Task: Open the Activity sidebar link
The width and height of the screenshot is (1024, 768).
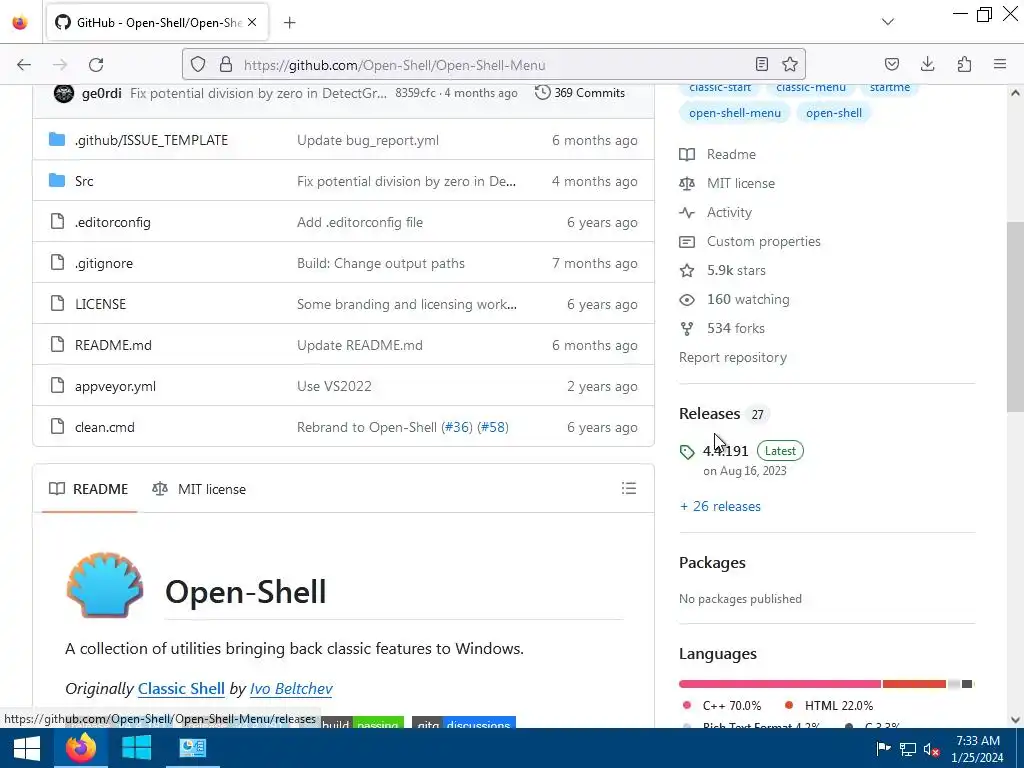Action: click(x=716, y=213)
